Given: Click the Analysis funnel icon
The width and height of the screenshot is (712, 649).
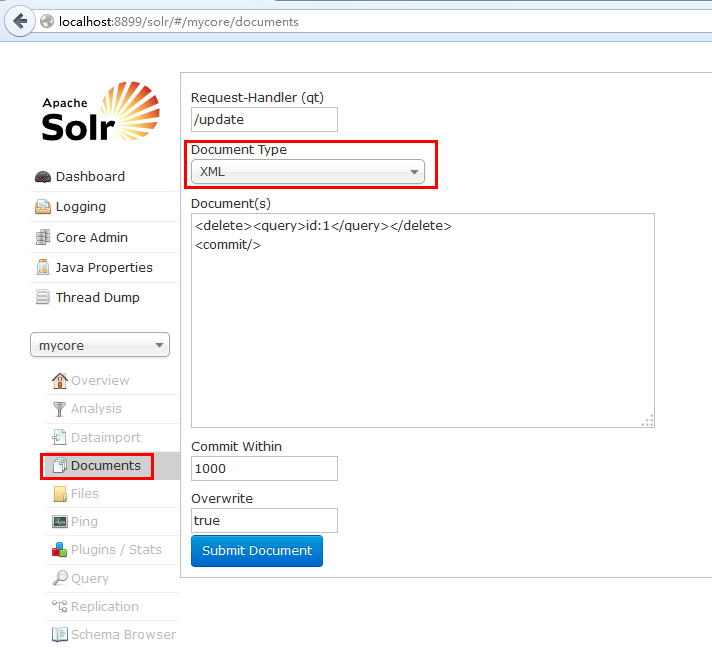Looking at the screenshot, I should pyautogui.click(x=60, y=409).
